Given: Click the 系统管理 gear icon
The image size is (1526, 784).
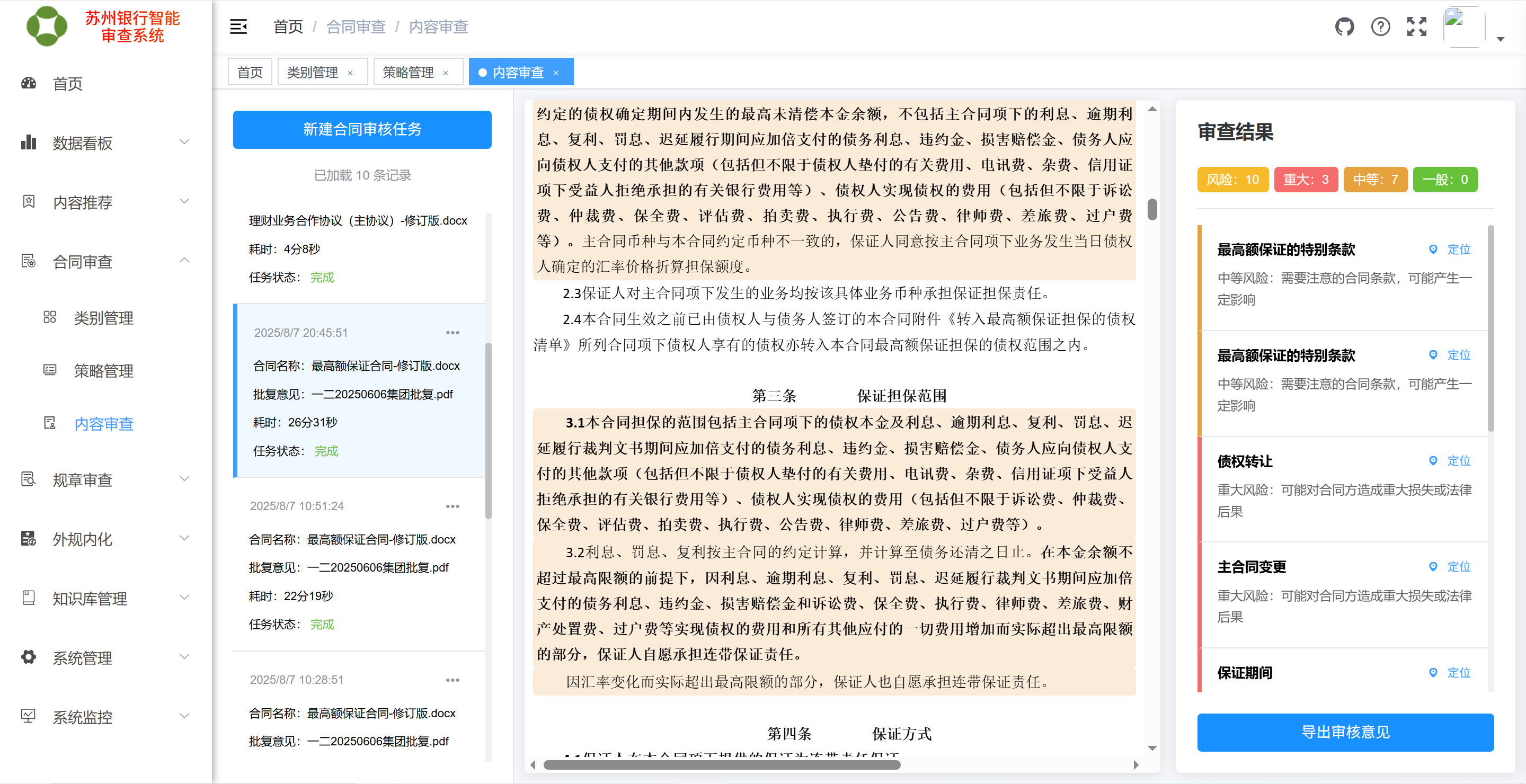Looking at the screenshot, I should [29, 657].
